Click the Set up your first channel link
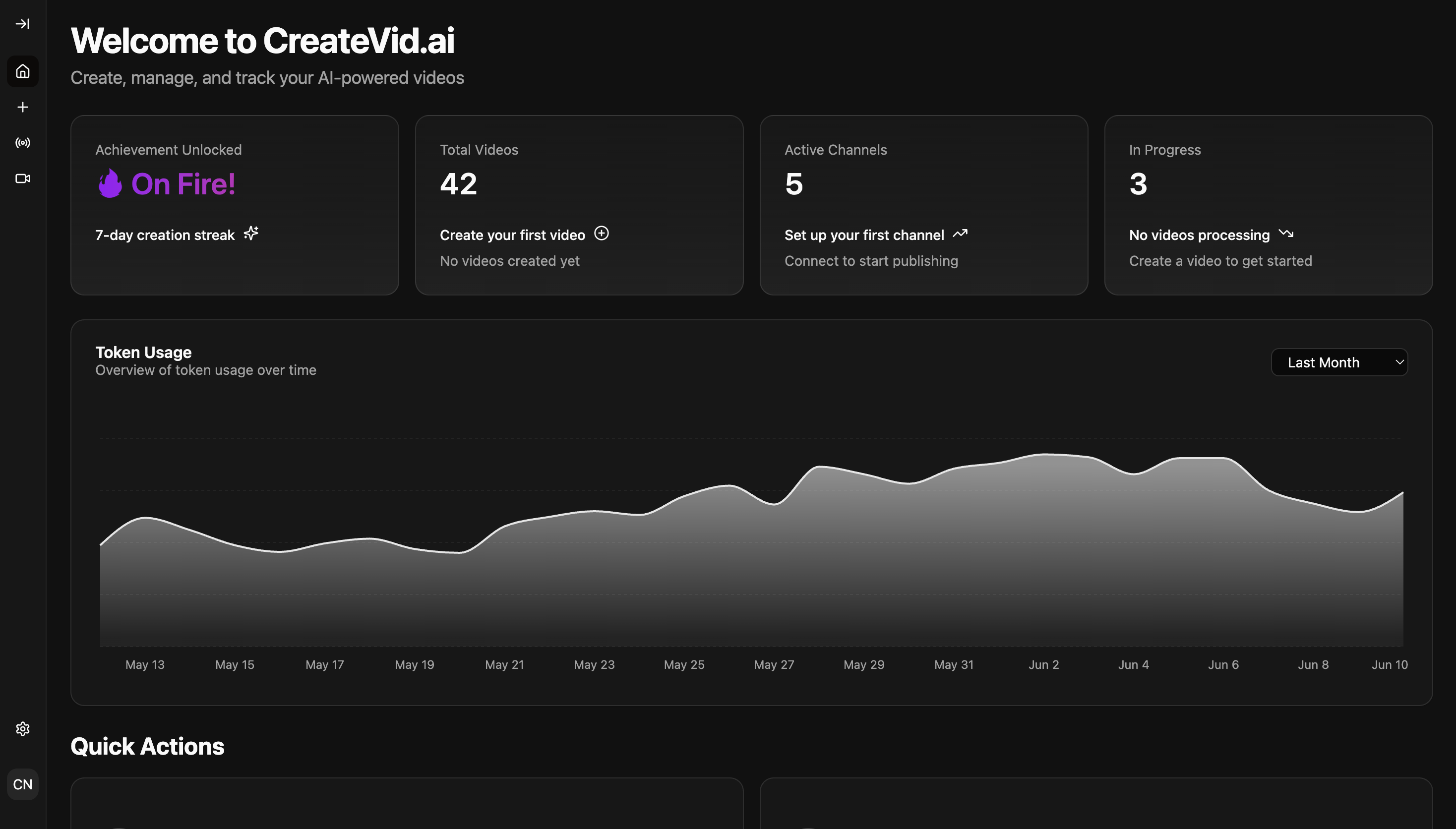1456x829 pixels. (864, 235)
